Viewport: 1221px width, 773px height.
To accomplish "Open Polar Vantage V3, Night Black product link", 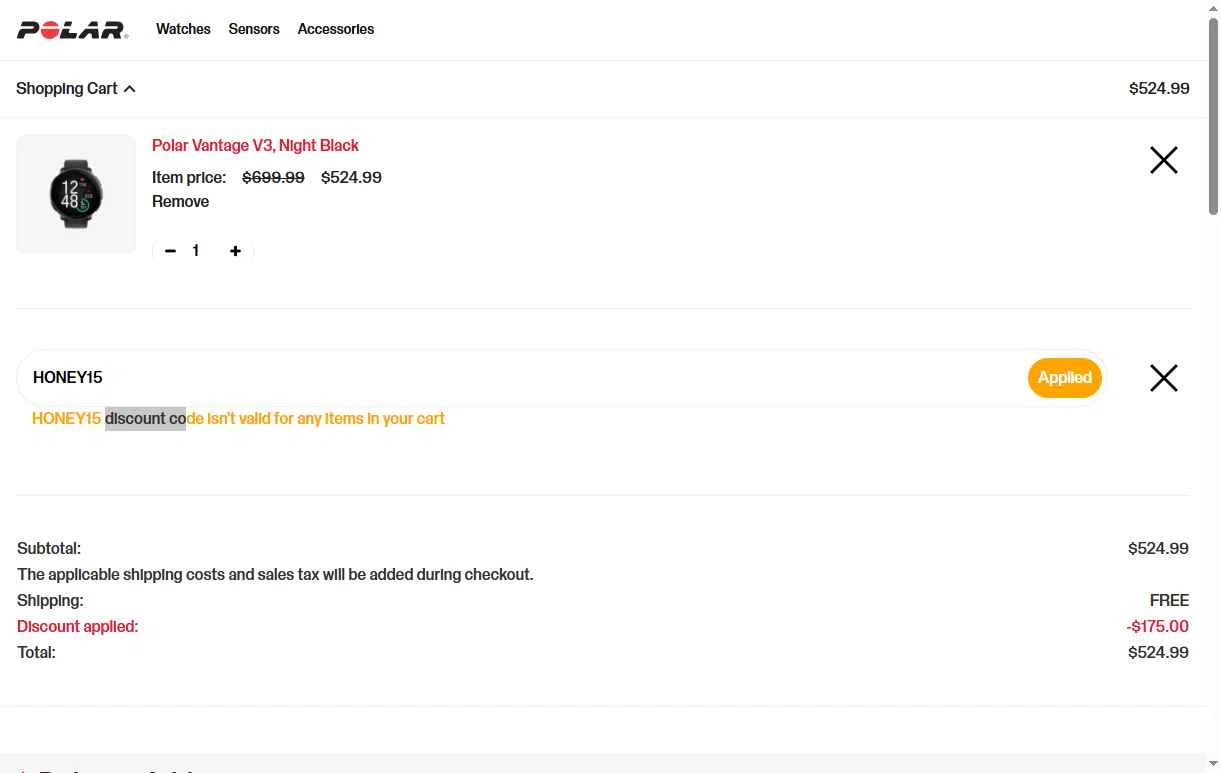I will pyautogui.click(x=255, y=145).
